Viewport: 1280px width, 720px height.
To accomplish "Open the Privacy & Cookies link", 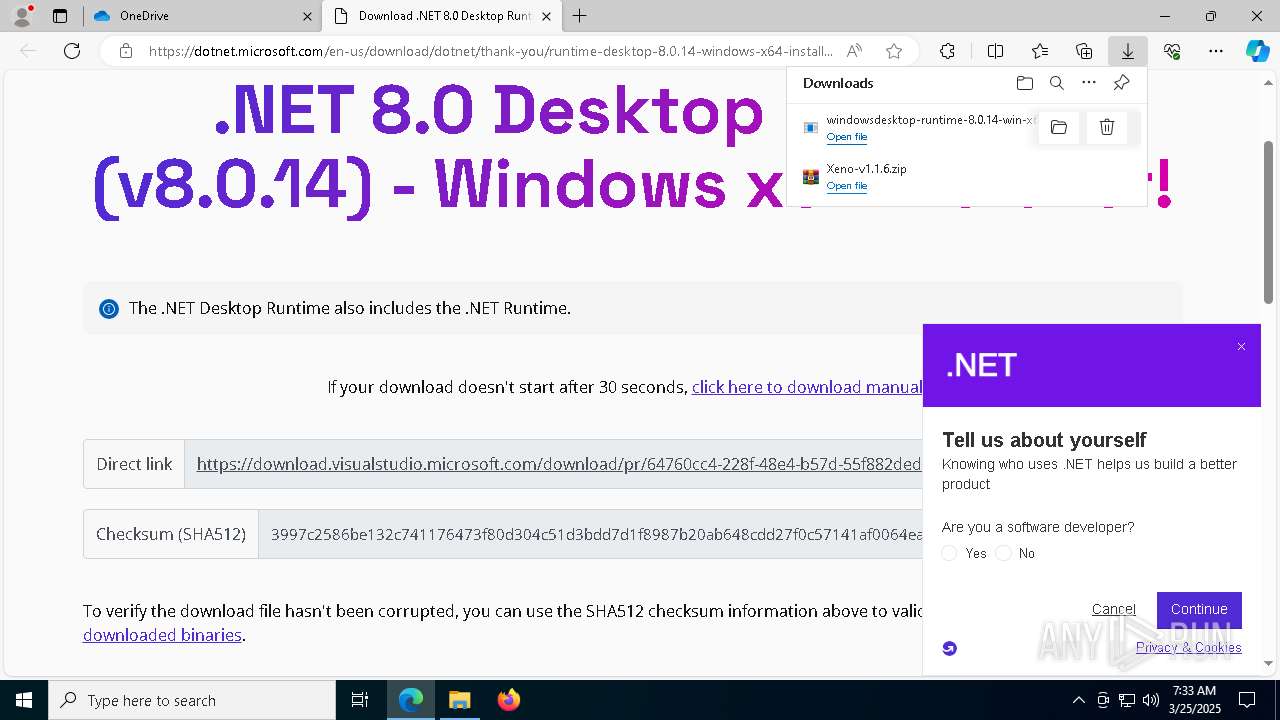I will [1188, 647].
